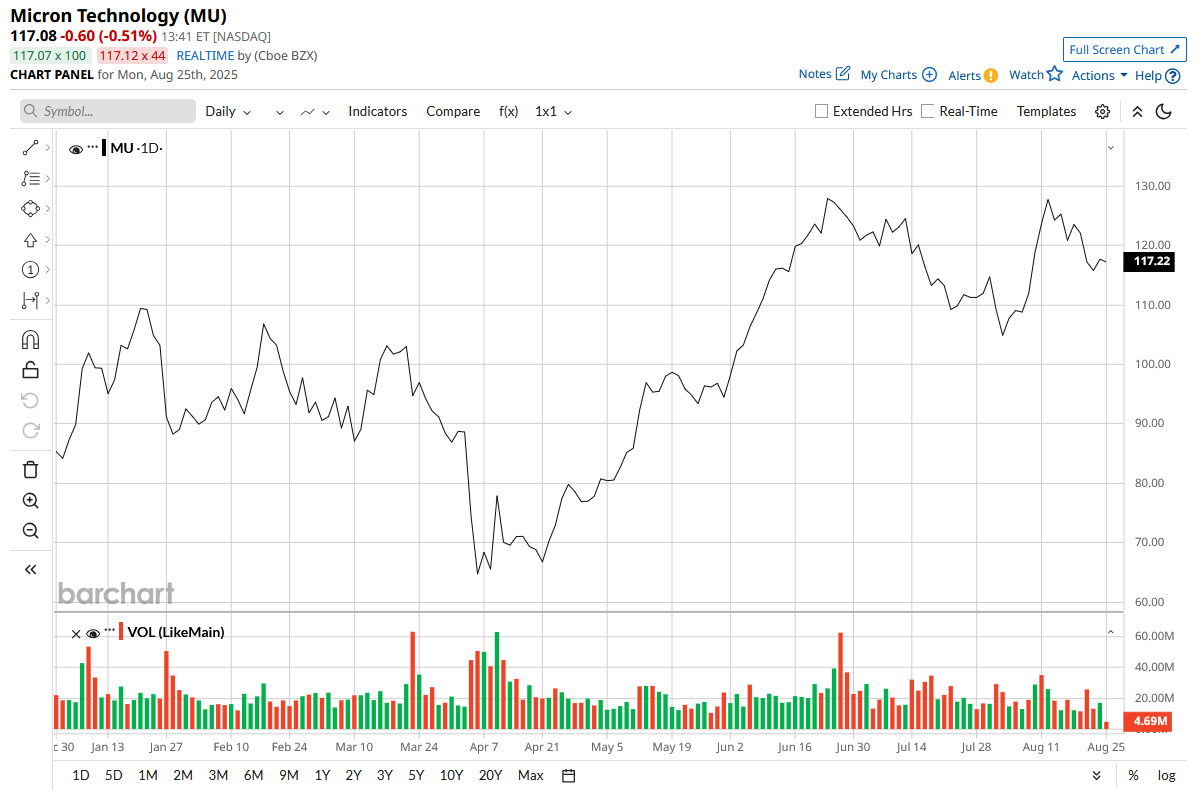Collapse the volume pane chevron
Screen dimensions: 1202x805
[1110, 632]
